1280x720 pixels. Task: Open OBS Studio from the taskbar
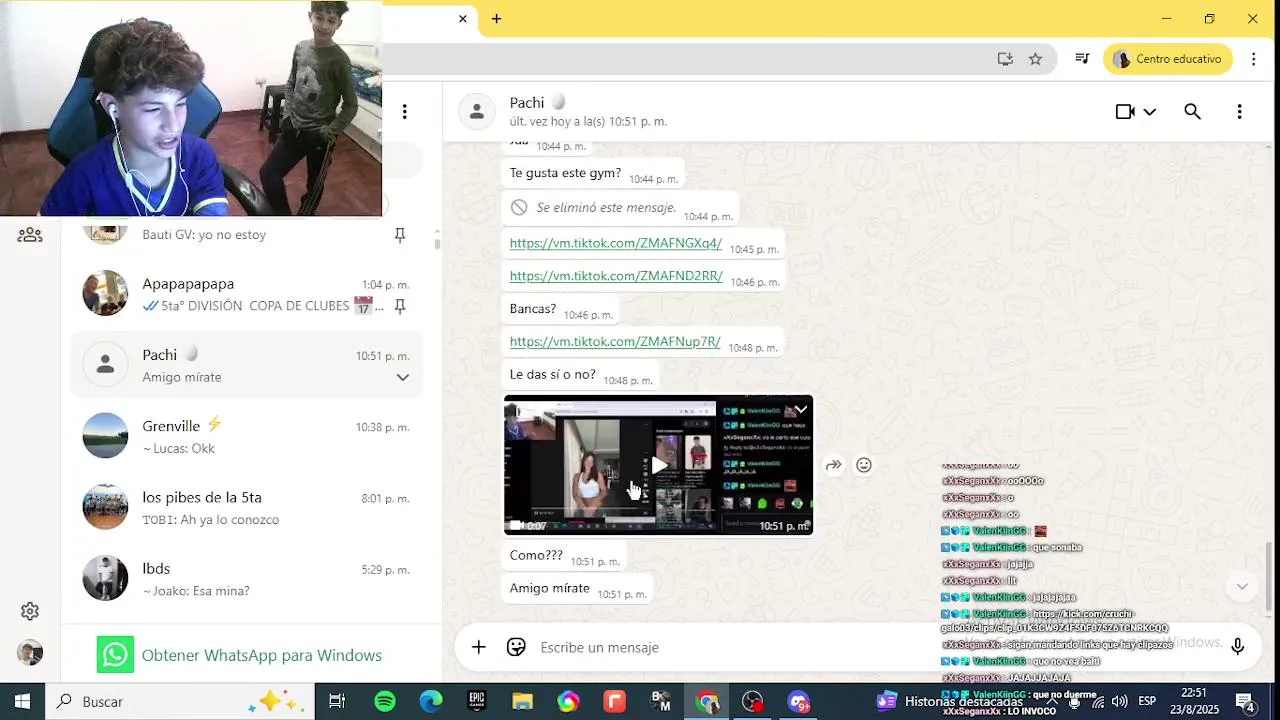pos(753,702)
